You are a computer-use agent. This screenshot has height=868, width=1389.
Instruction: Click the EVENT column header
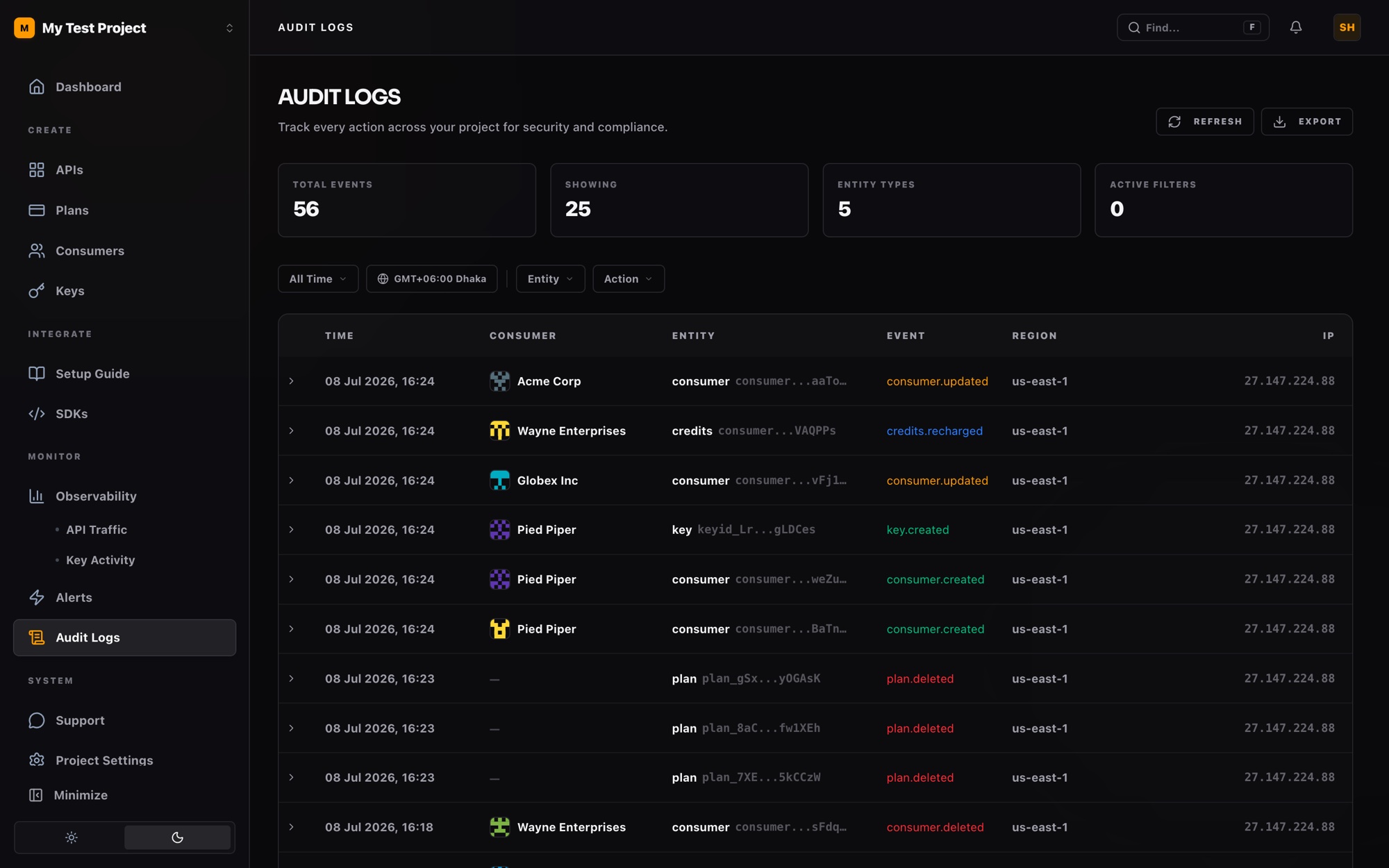[906, 335]
